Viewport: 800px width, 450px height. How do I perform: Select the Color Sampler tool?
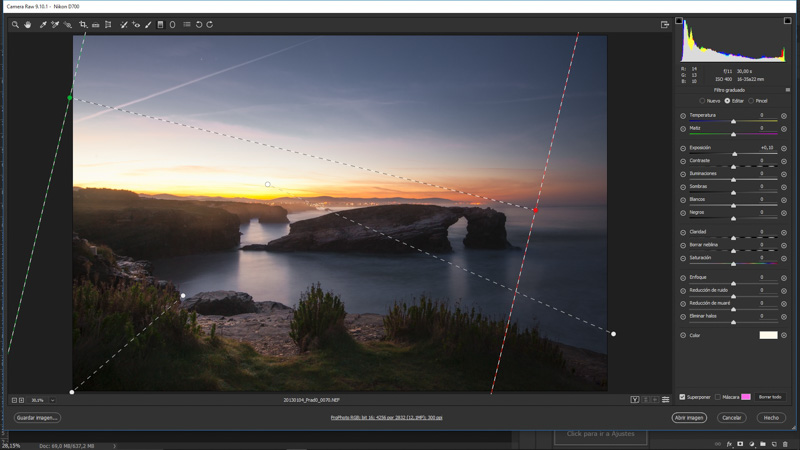[x=55, y=24]
